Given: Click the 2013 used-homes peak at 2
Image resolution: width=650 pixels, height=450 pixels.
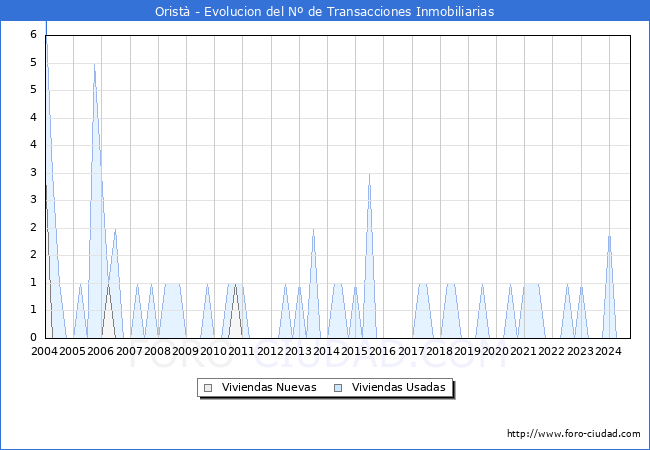Looking at the screenshot, I should 313,229.
